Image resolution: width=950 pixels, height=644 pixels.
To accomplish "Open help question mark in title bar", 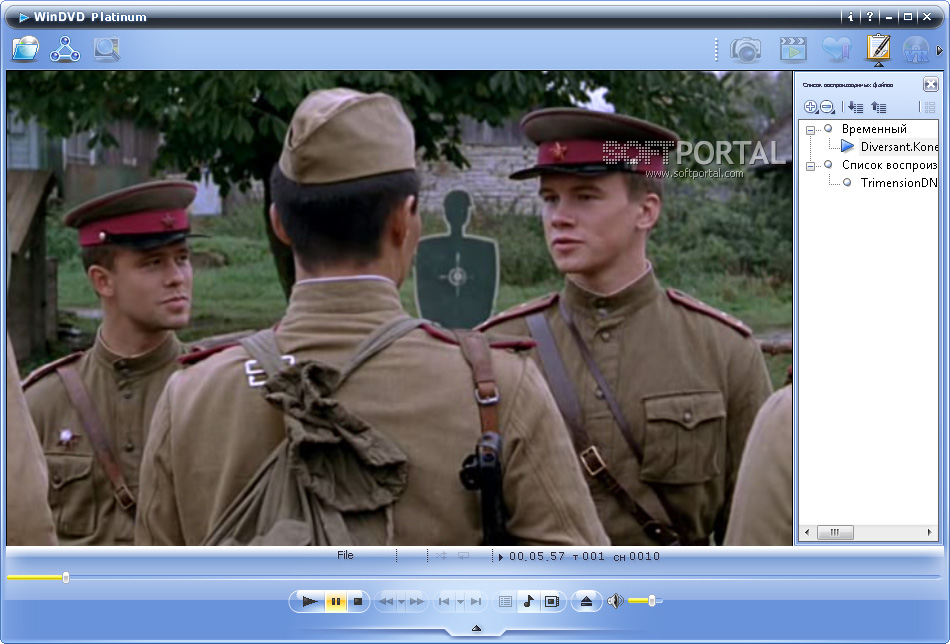I will click(x=869, y=17).
